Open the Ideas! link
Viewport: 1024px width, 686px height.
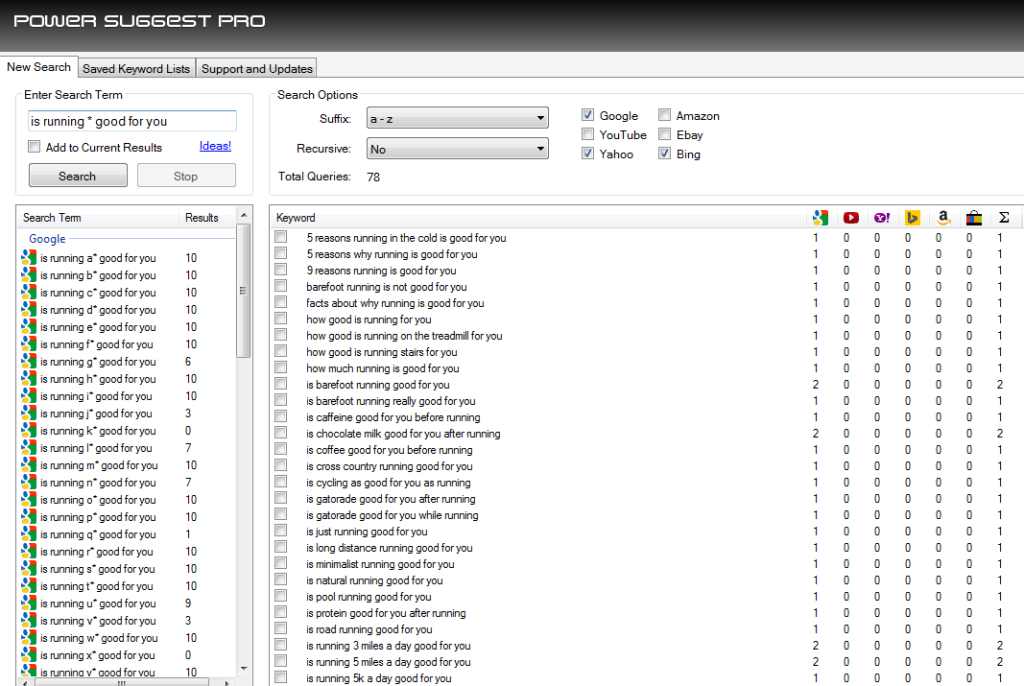pos(215,146)
